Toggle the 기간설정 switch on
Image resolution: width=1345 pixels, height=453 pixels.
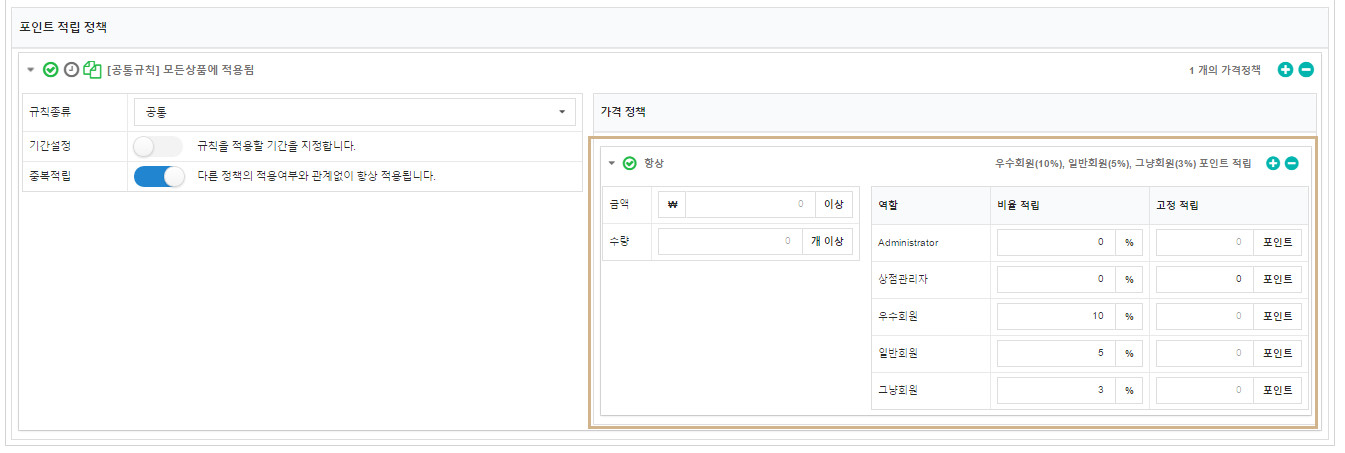click(158, 146)
